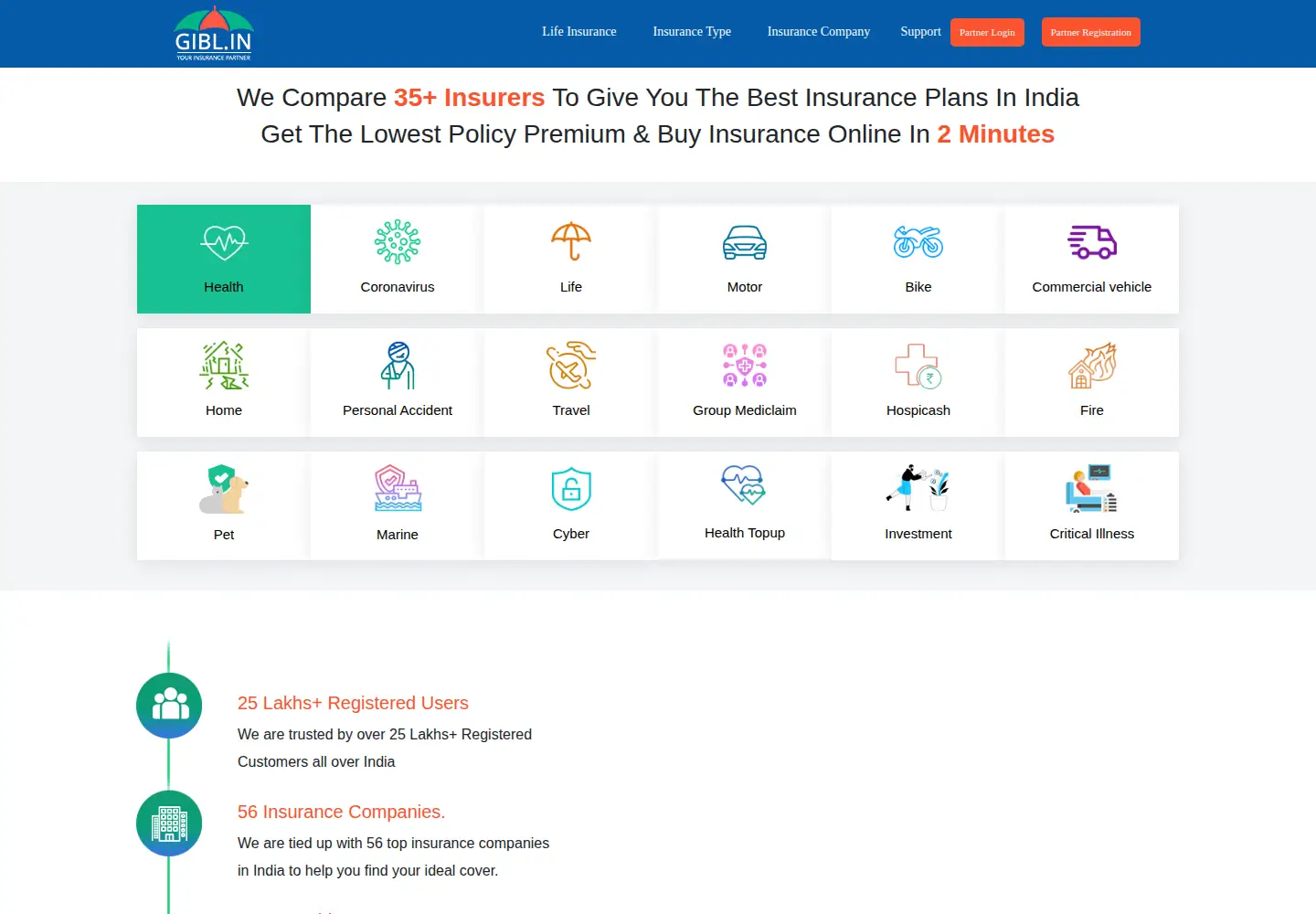Choose the Coronavirus virus icon
The image size is (1316, 914).
(x=398, y=242)
